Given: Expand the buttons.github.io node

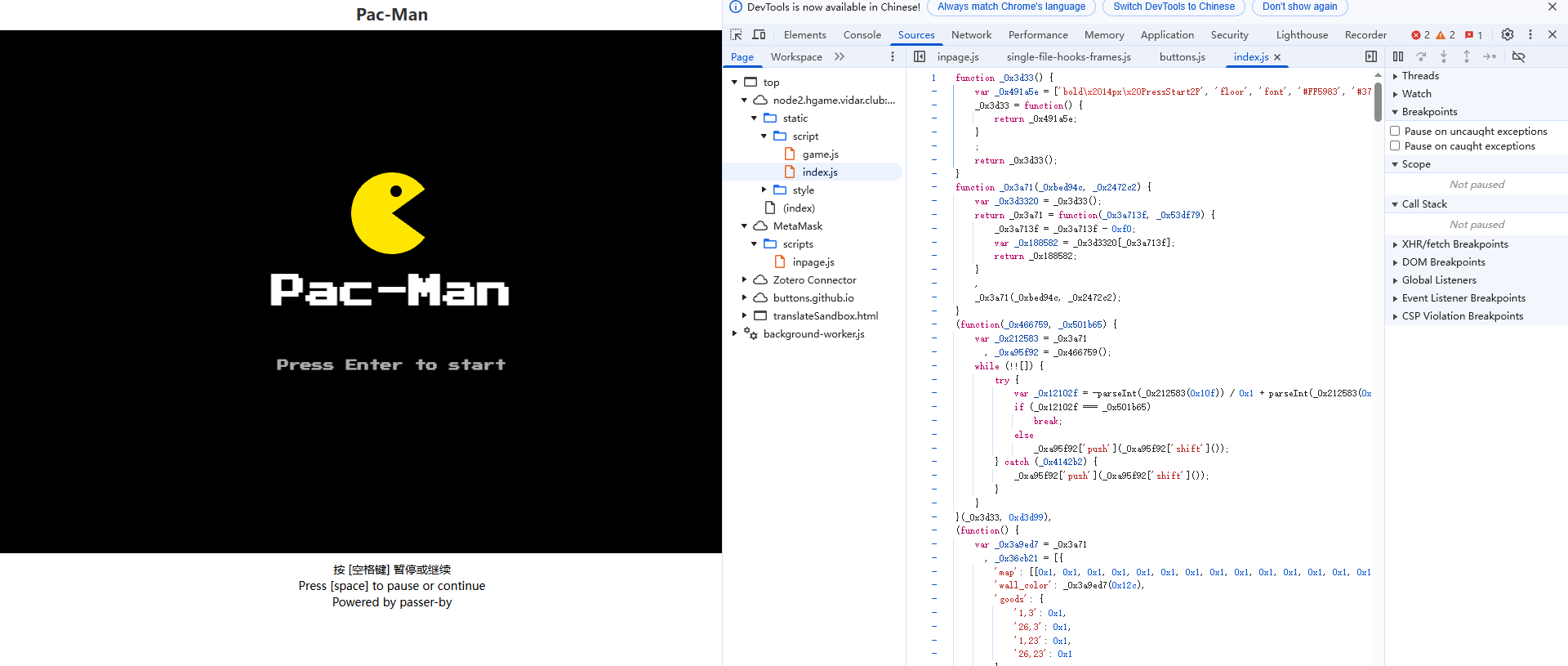Looking at the screenshot, I should tap(744, 297).
